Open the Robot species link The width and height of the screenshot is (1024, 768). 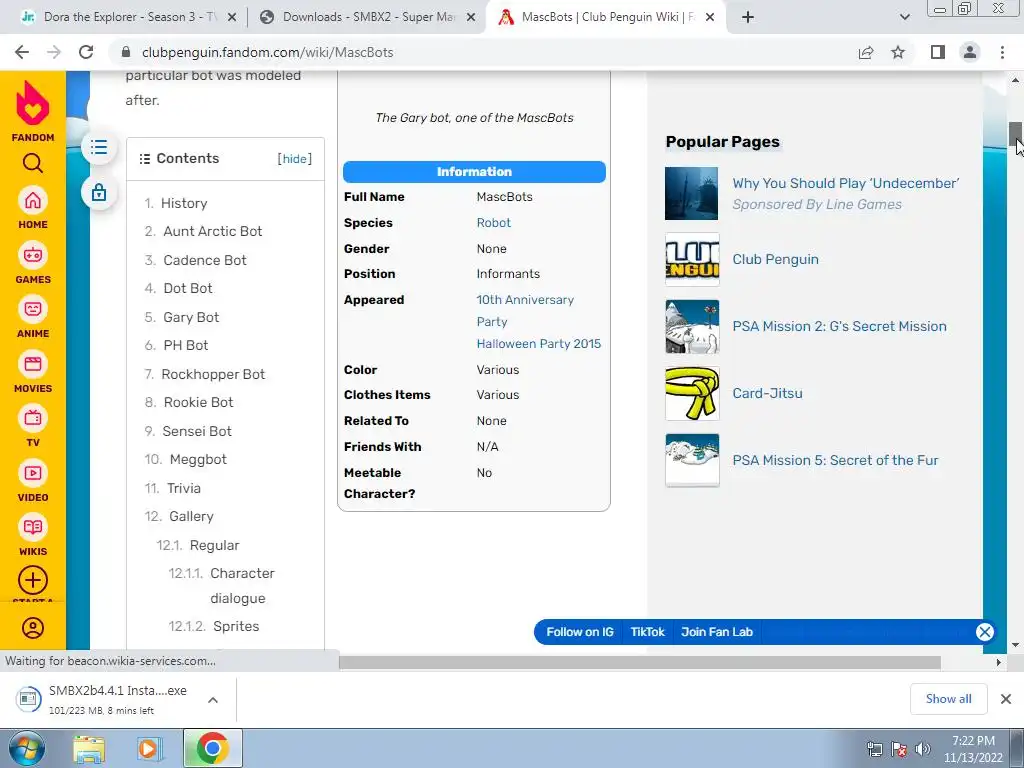(x=494, y=223)
